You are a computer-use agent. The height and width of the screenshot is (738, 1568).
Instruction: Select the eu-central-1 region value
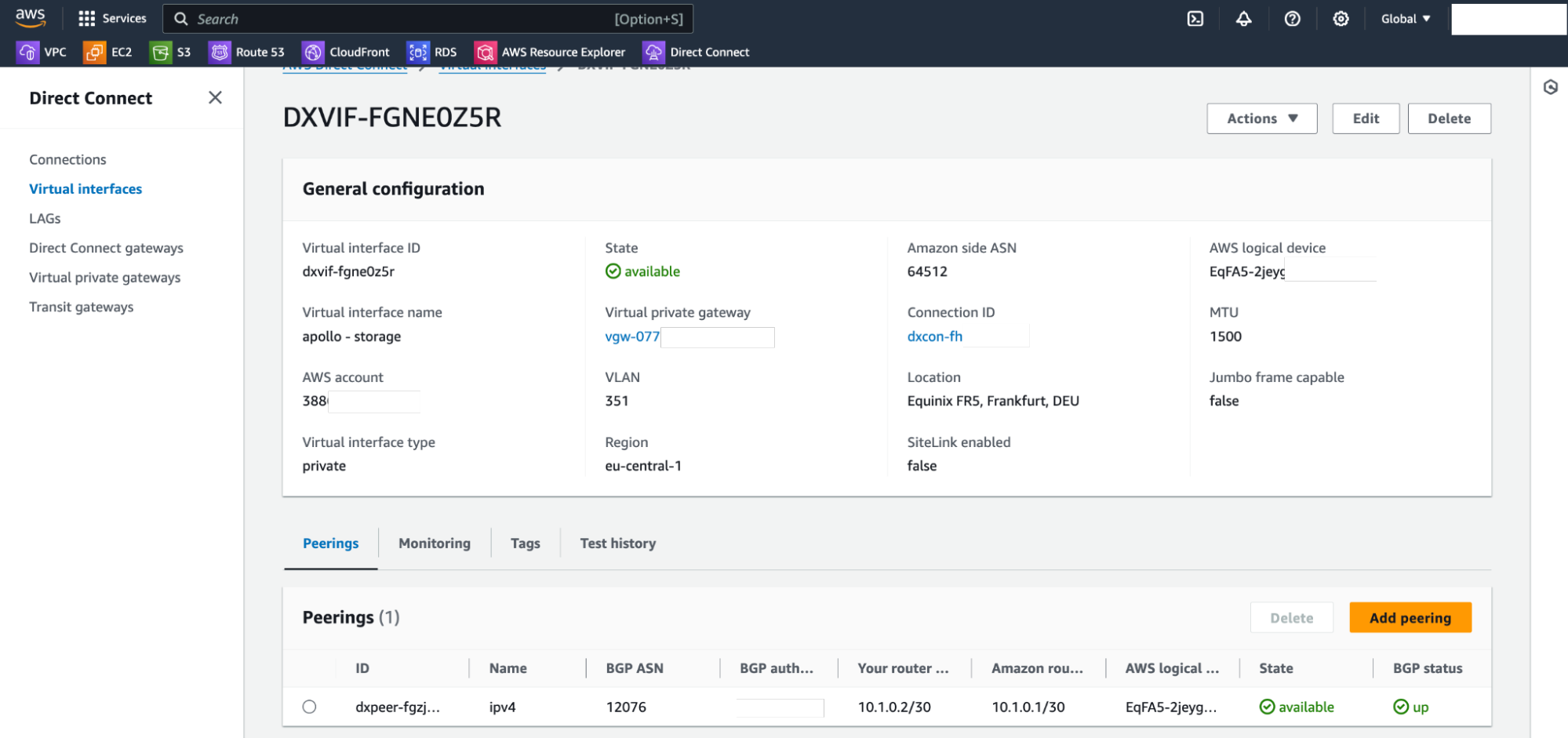pos(642,466)
